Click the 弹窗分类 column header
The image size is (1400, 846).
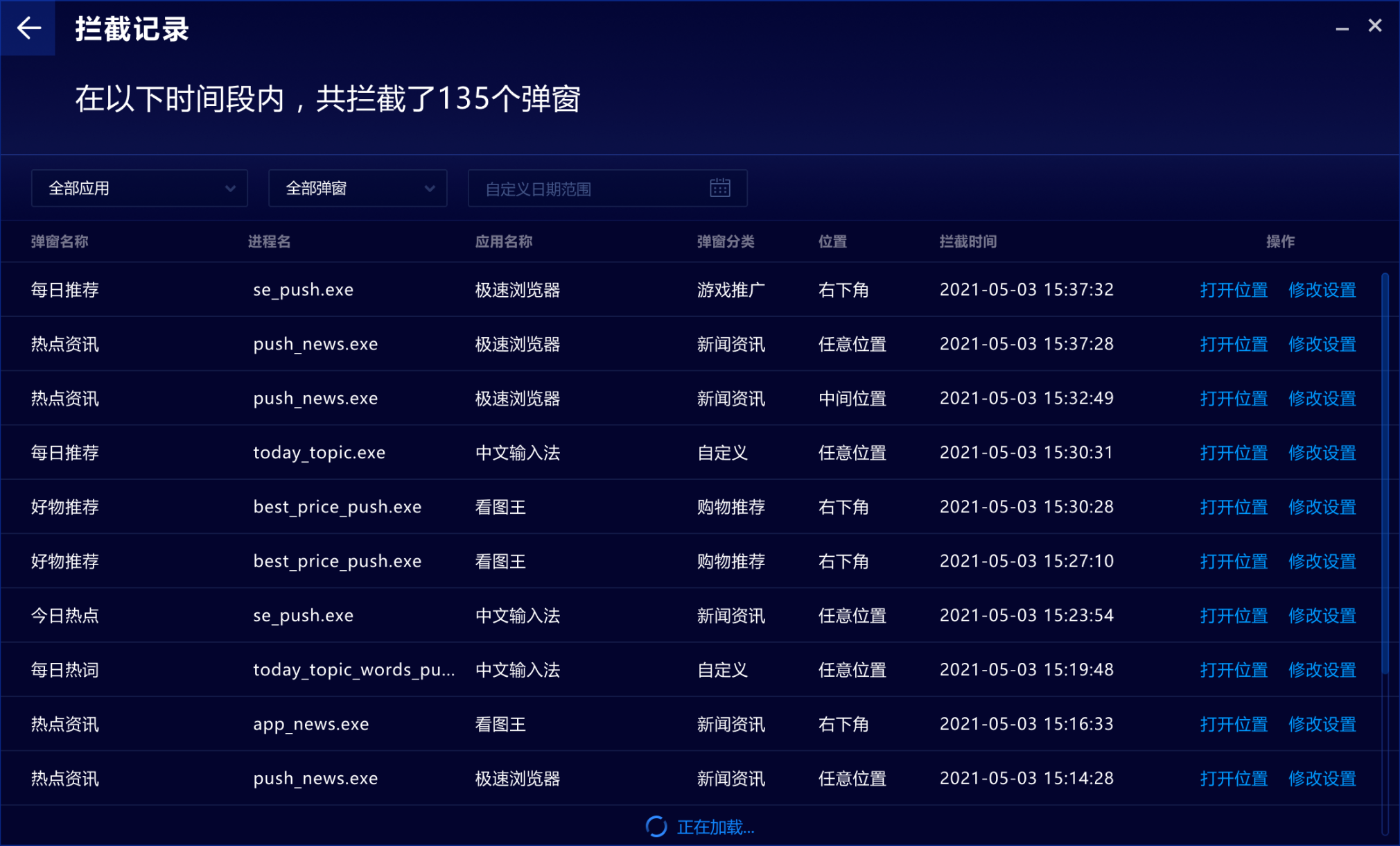(x=726, y=241)
